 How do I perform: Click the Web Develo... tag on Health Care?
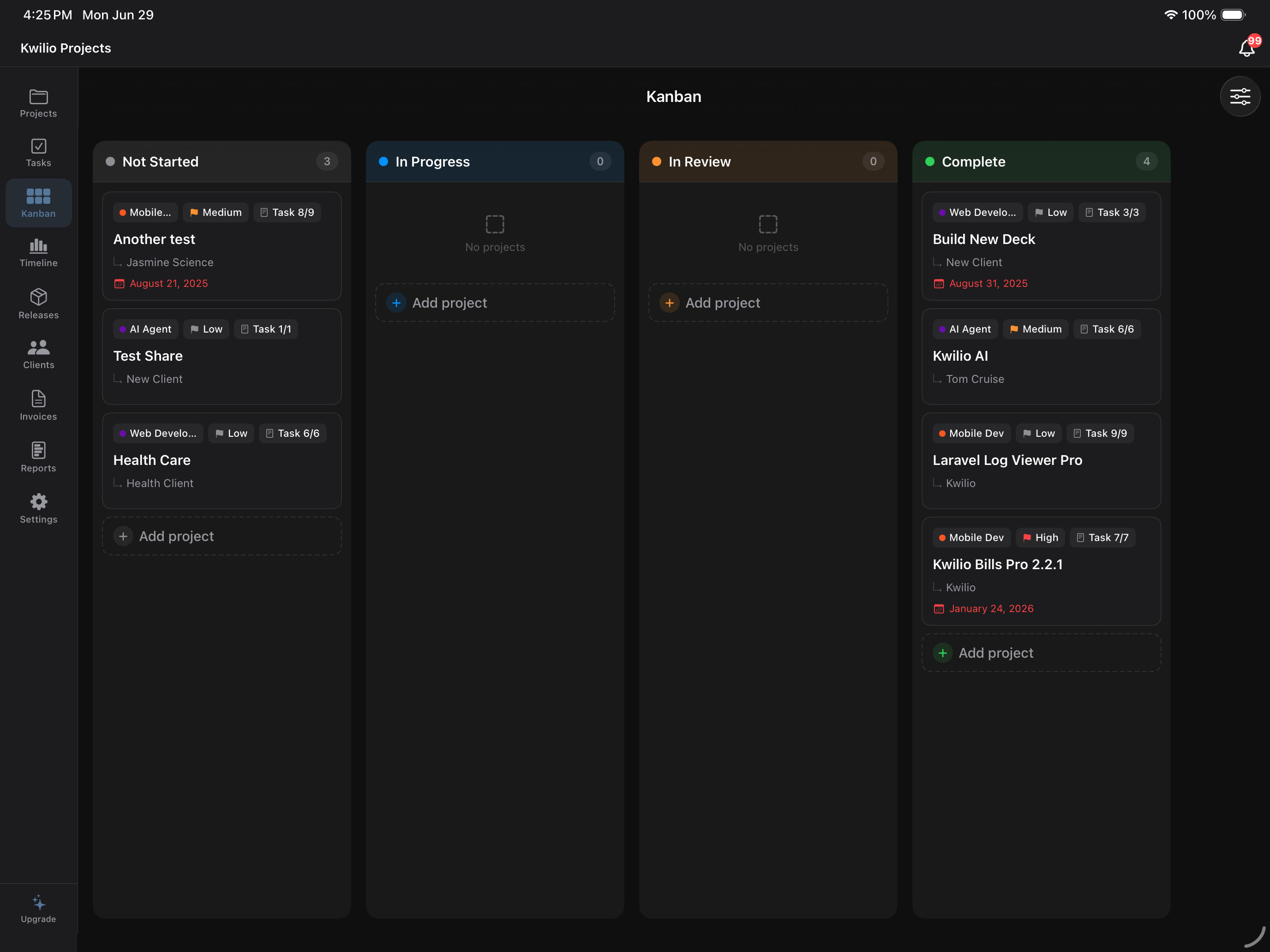tap(158, 433)
